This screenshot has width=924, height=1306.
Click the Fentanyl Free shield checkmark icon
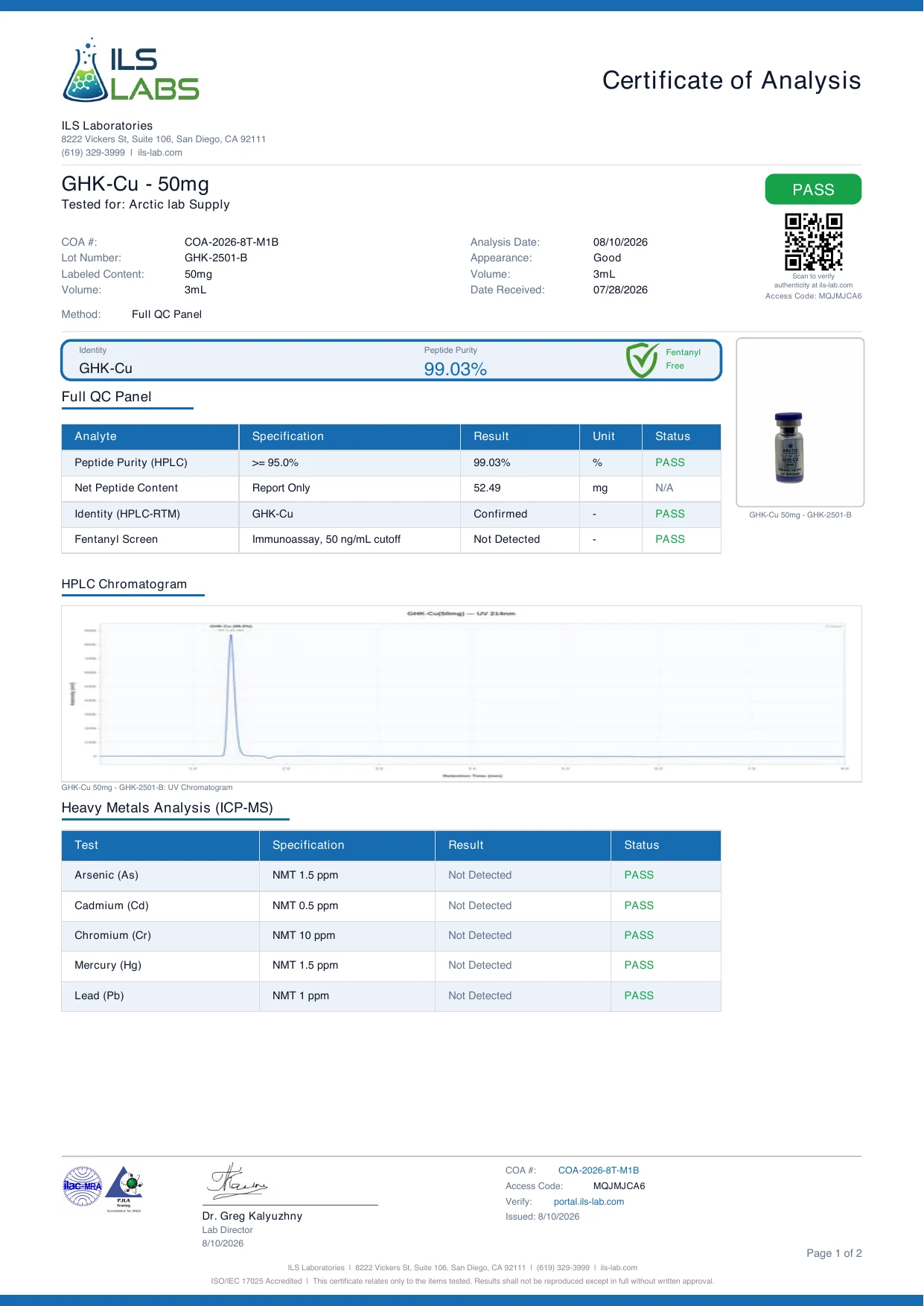tap(641, 360)
